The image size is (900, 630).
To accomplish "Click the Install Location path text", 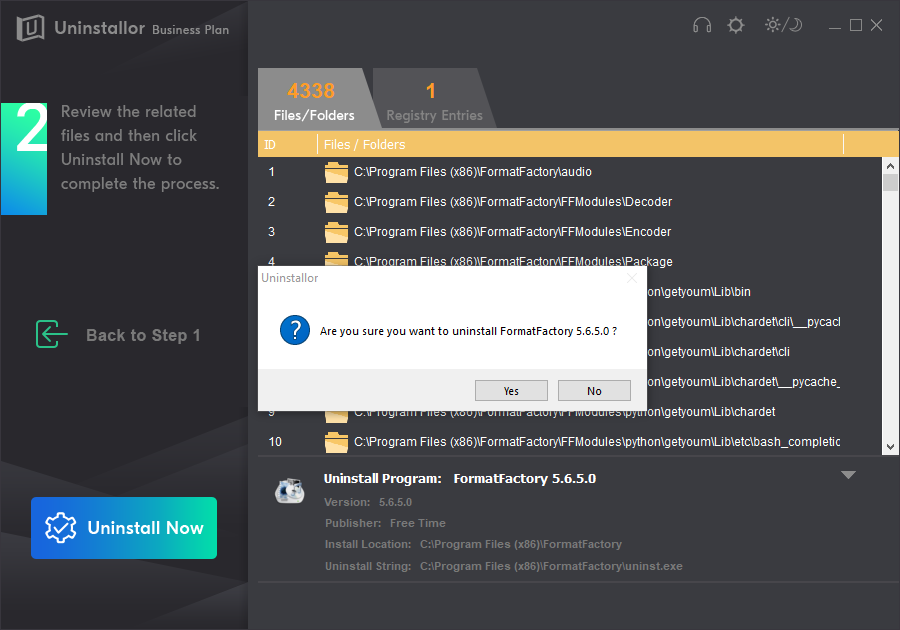I will click(521, 545).
